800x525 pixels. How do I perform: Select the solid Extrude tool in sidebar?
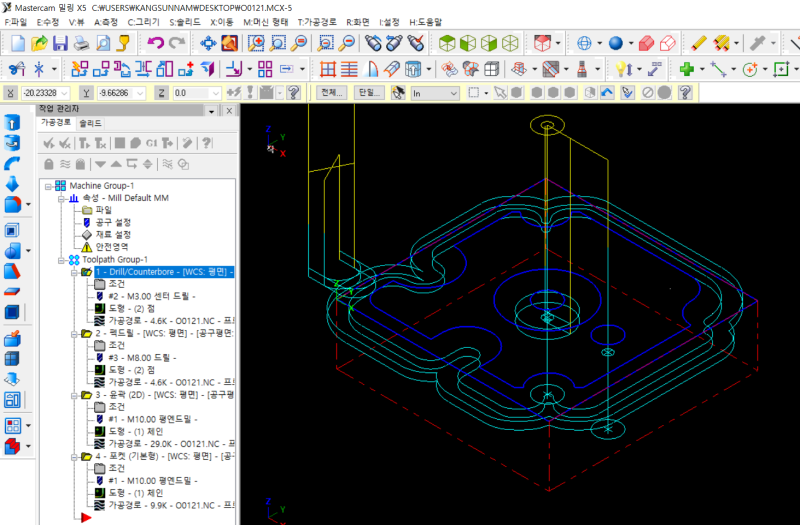click(x=13, y=122)
